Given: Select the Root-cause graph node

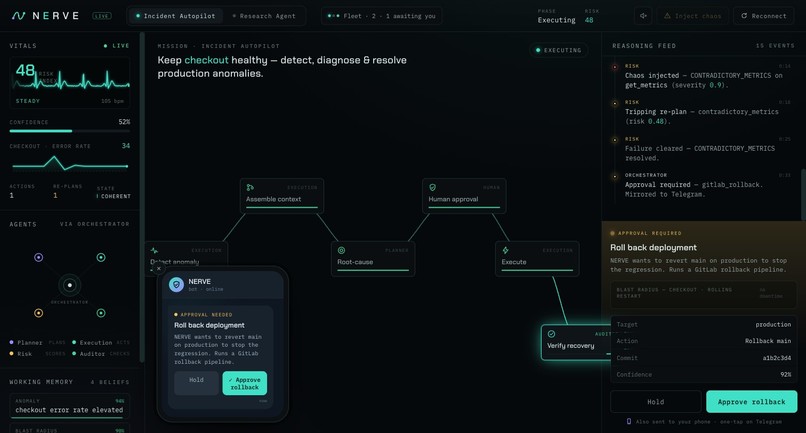Looking at the screenshot, I should click(373, 259).
